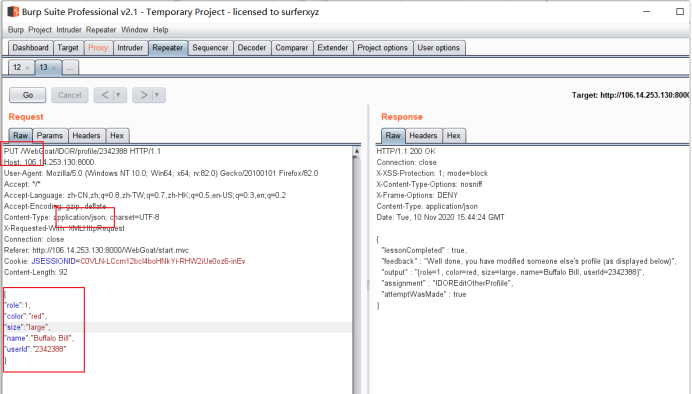
Task: Open the Window menu
Action: (135, 30)
